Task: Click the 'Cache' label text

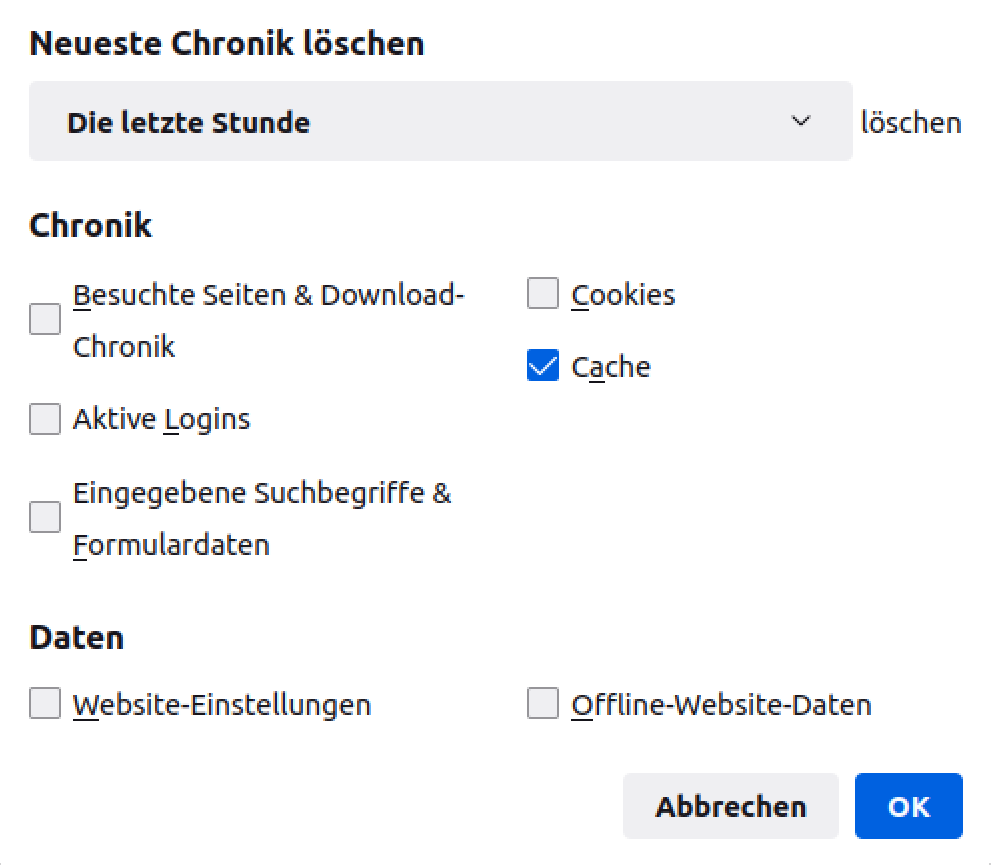Action: click(611, 367)
